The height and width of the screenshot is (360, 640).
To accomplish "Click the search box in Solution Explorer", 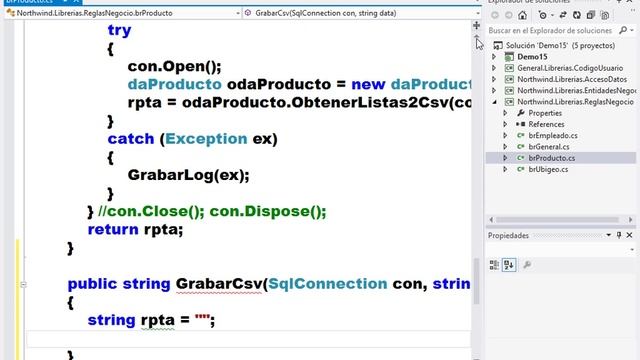I will 551,31.
